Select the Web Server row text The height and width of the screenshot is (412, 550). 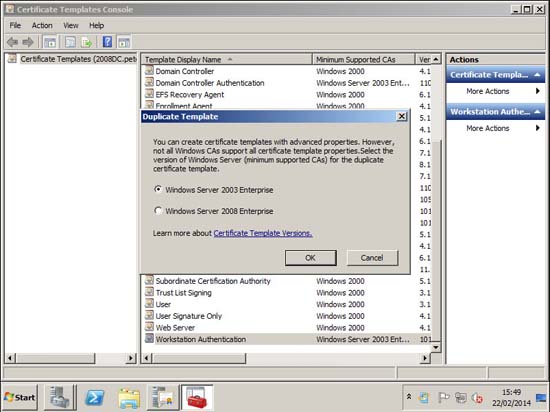click(175, 328)
